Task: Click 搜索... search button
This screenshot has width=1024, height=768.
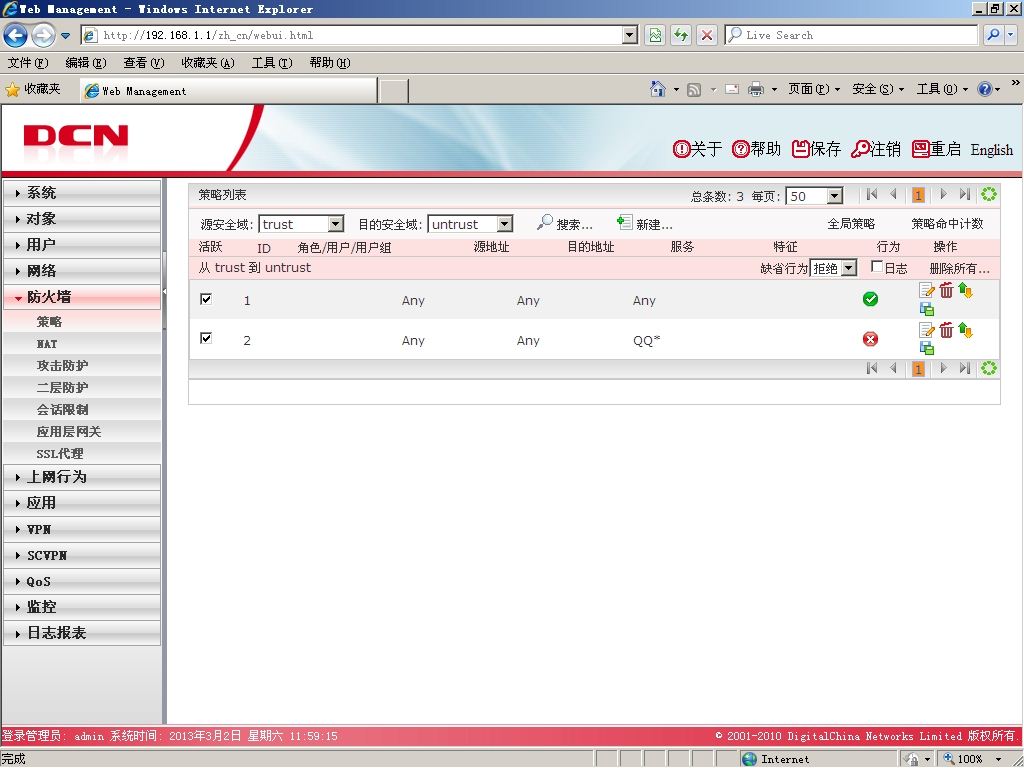Action: click(x=565, y=224)
